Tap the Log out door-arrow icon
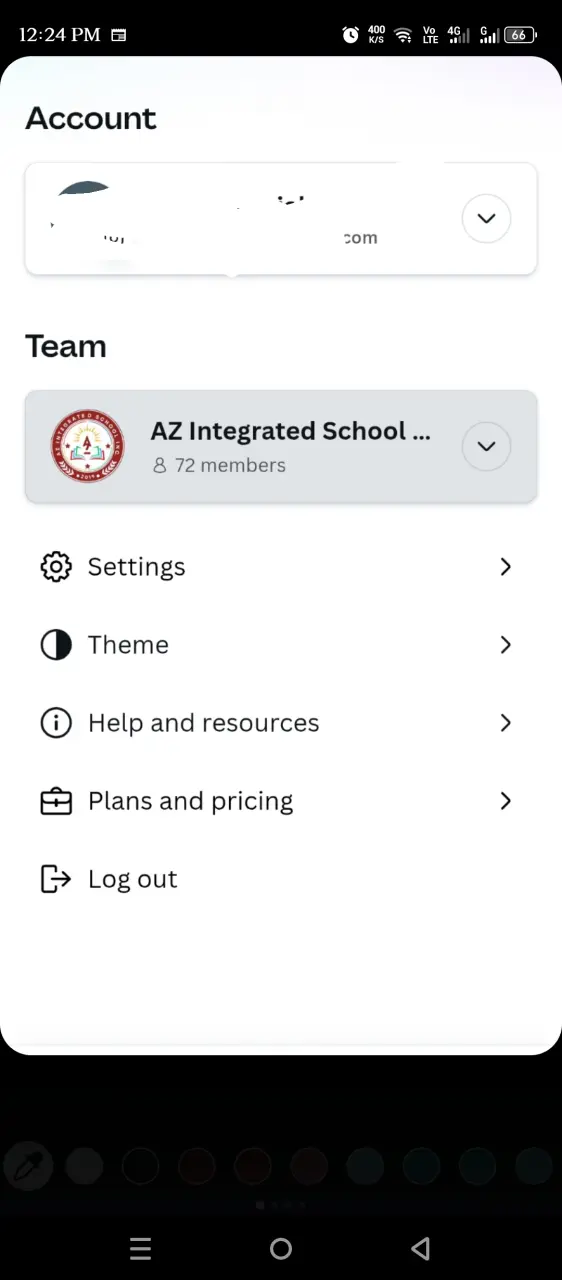Viewport: 562px width, 1280px height. [56, 879]
